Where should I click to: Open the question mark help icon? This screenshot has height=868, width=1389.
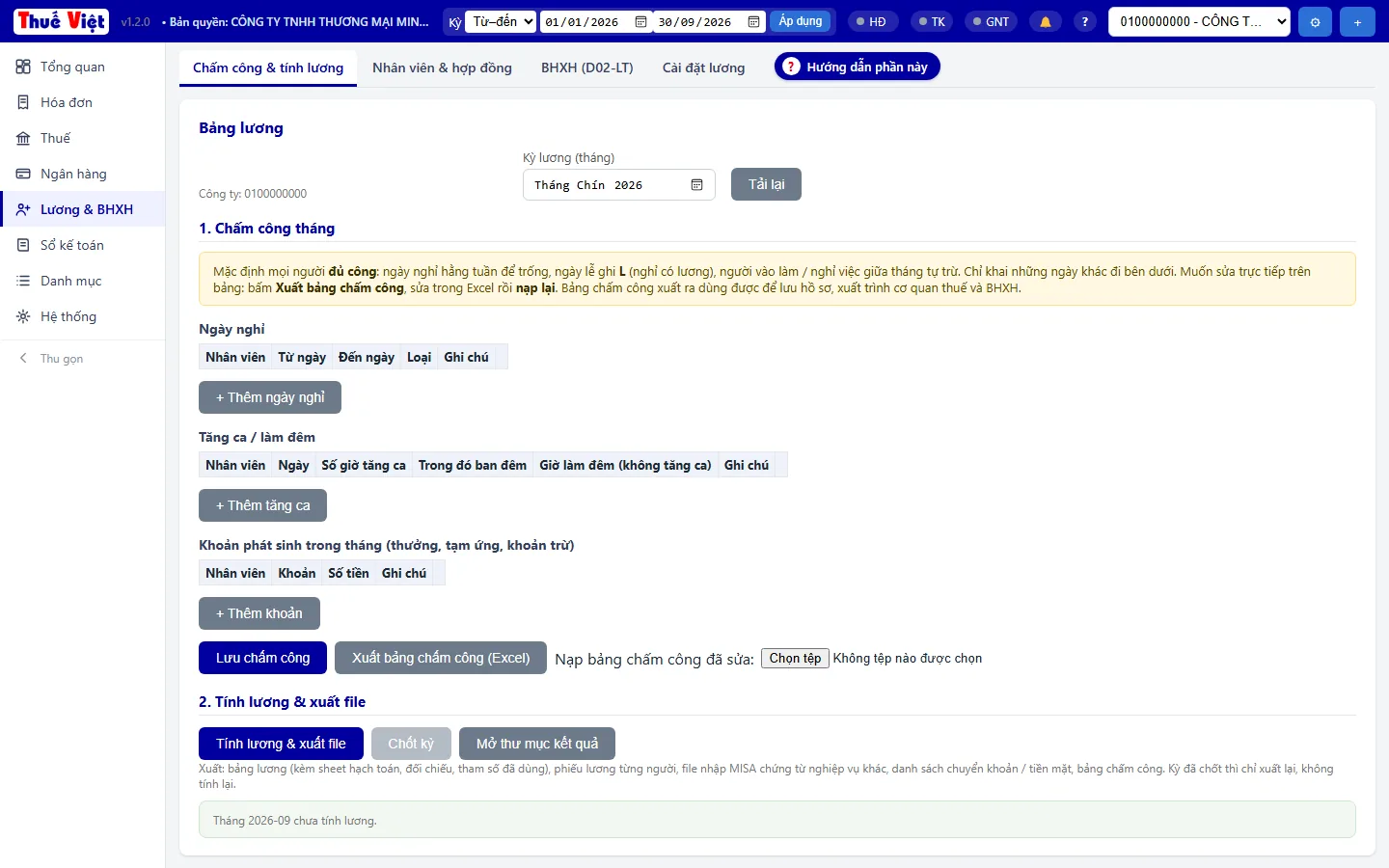(1085, 21)
